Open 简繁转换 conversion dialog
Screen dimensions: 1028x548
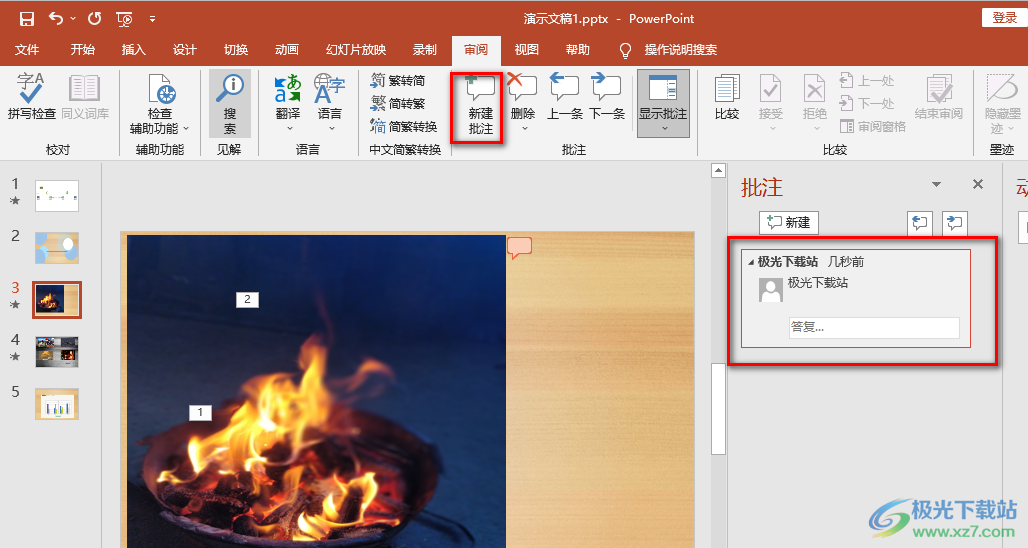click(x=404, y=127)
